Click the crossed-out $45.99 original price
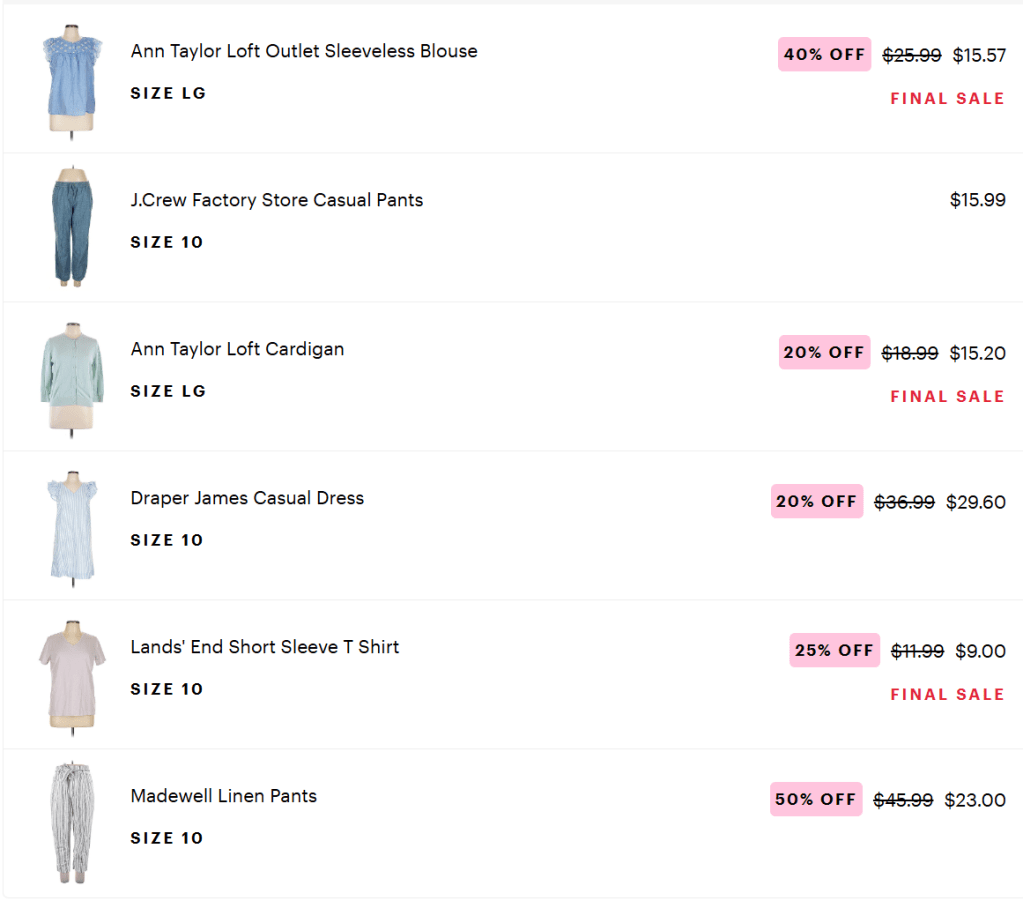 click(x=903, y=800)
